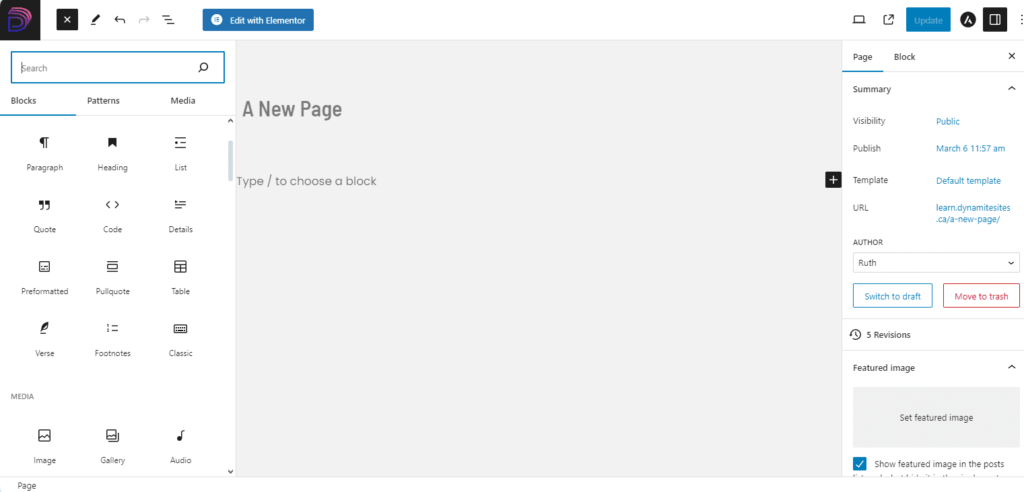This screenshot has height=492, width=1024.
Task: Switch to the Block settings tab
Action: pos(904,57)
